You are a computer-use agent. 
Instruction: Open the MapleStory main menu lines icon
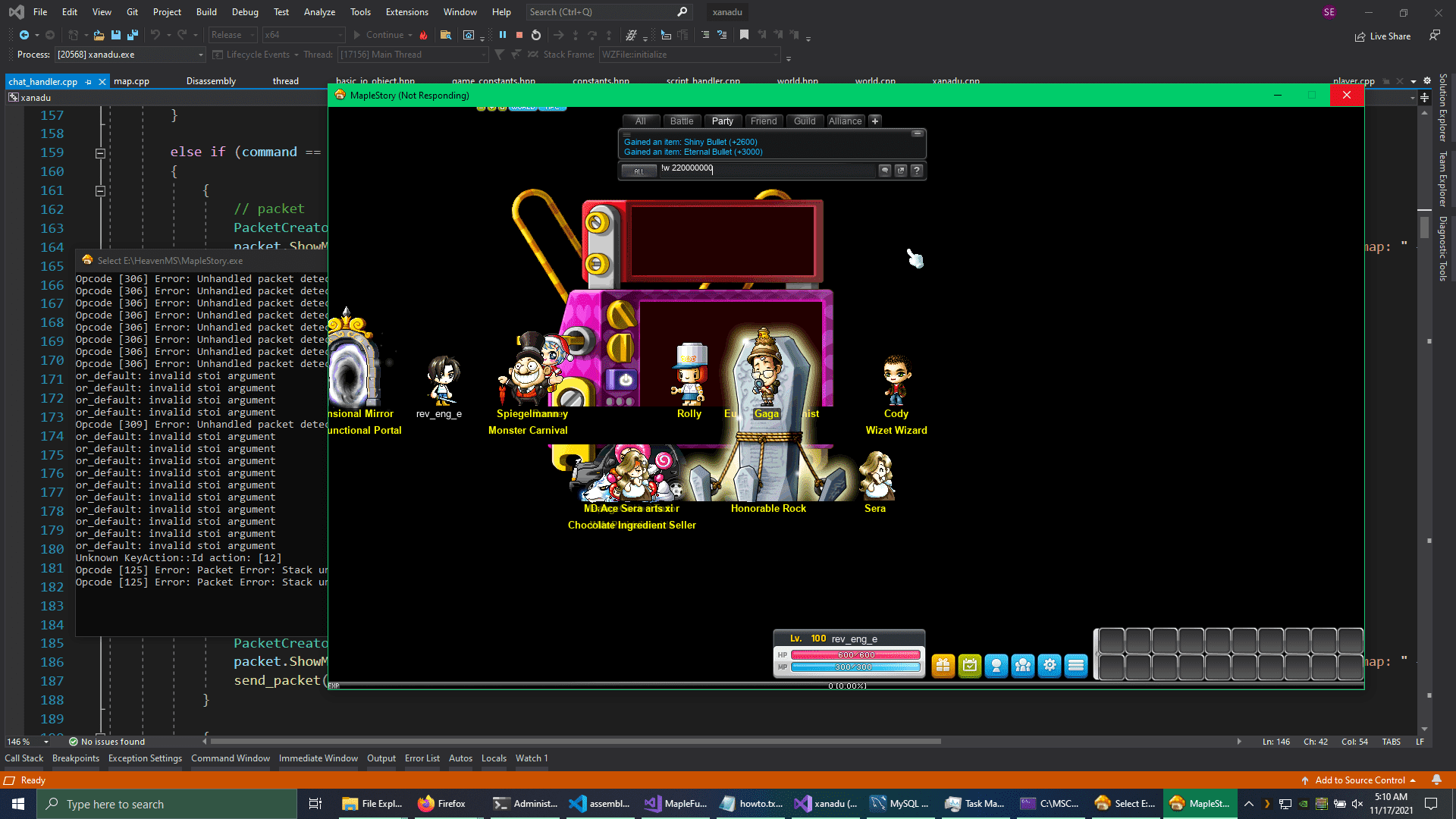tap(1075, 666)
